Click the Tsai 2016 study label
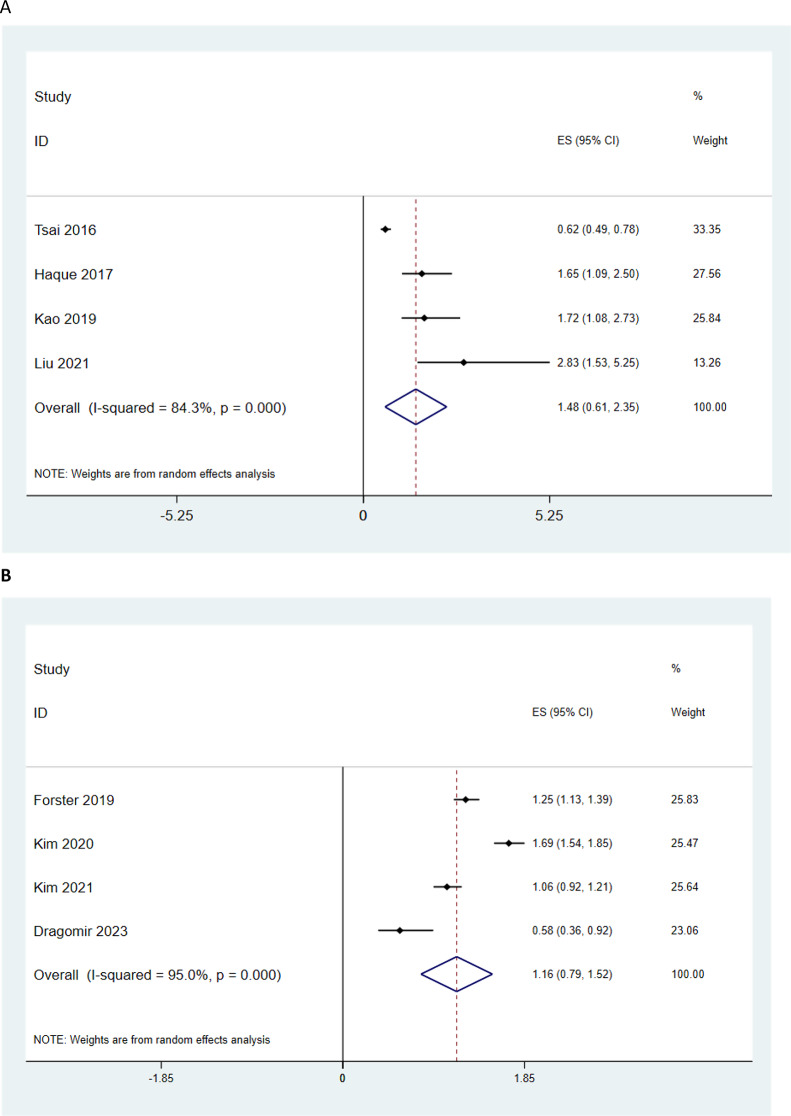The image size is (791, 1116). pos(65,230)
